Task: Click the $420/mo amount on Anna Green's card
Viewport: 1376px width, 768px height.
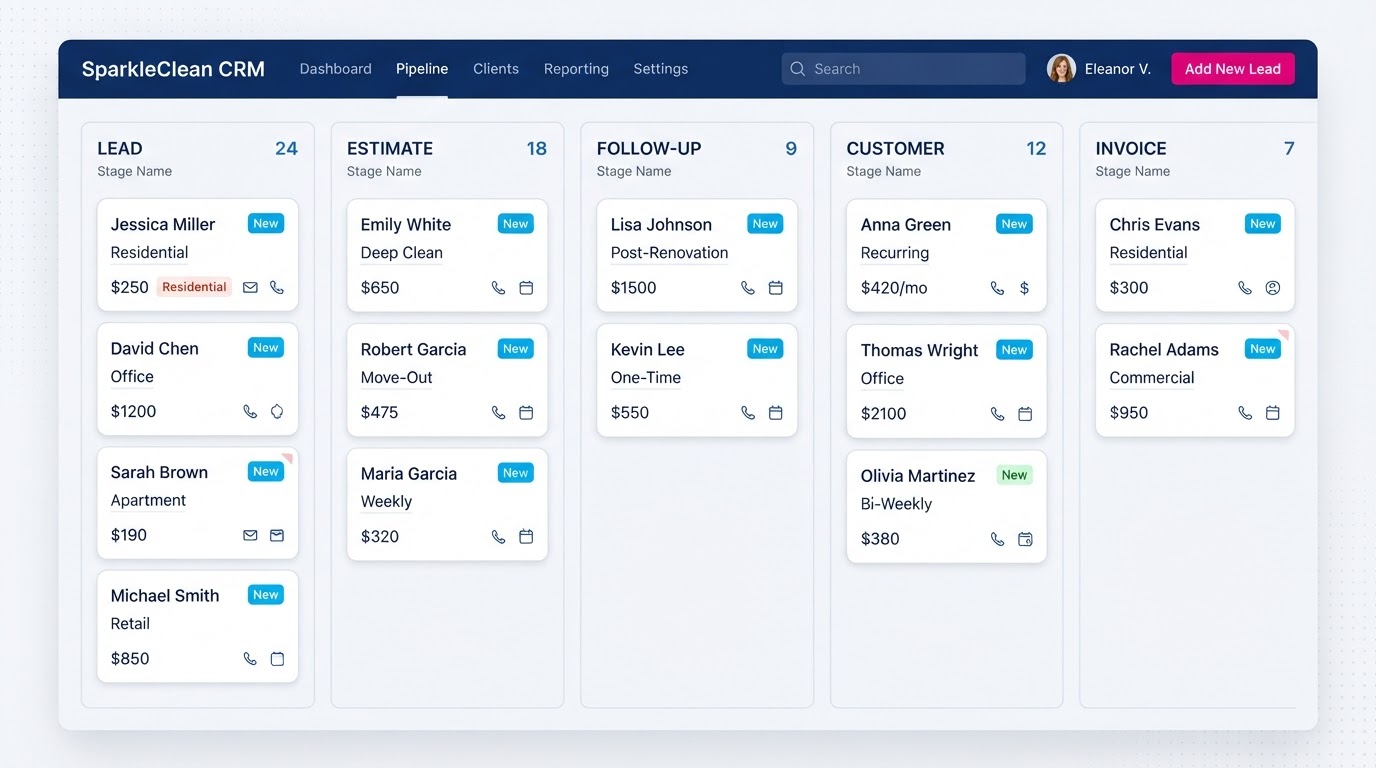Action: [x=894, y=288]
